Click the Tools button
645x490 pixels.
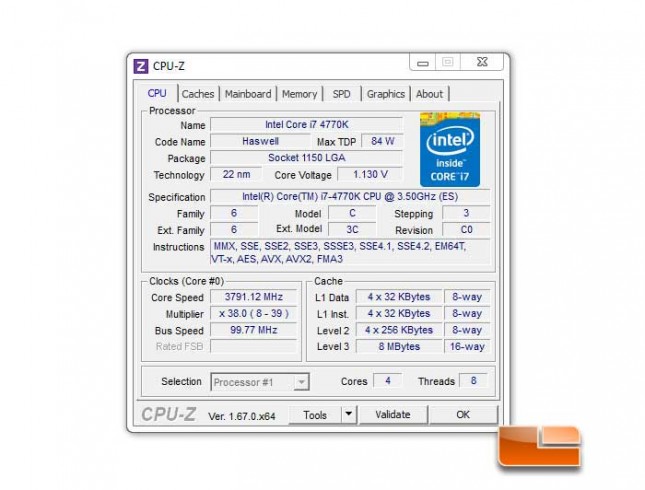coord(315,415)
